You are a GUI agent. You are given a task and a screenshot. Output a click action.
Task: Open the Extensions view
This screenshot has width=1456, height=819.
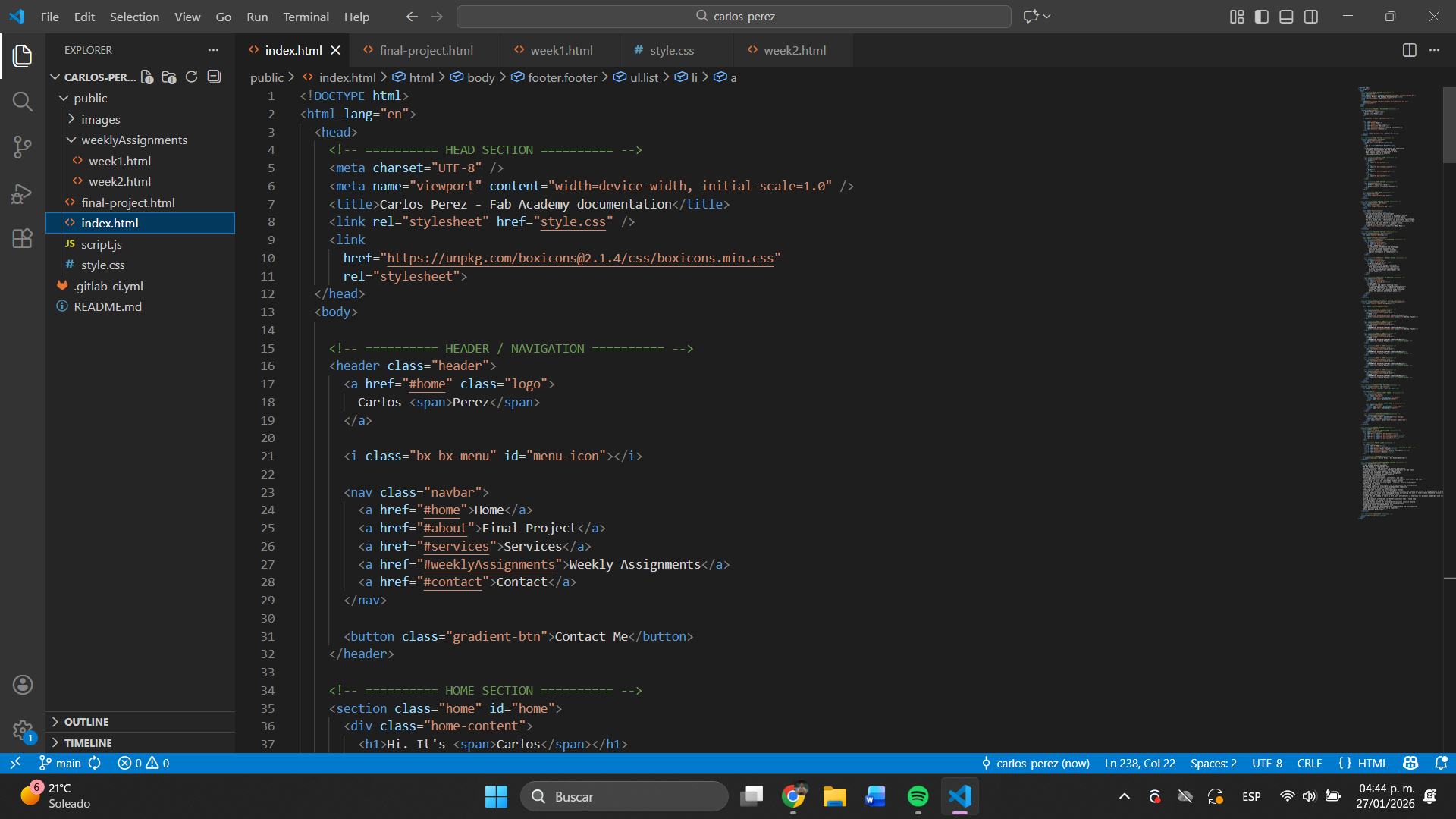(x=23, y=239)
